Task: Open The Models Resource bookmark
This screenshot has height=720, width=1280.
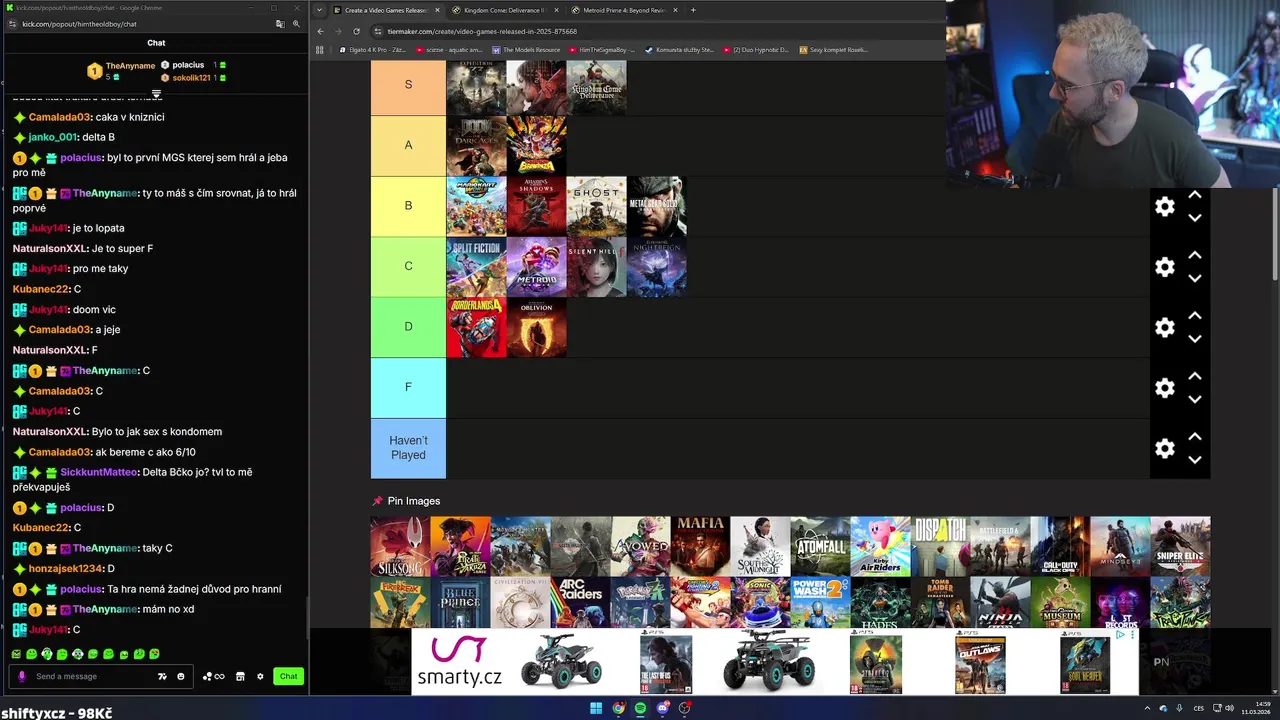Action: (x=526, y=49)
